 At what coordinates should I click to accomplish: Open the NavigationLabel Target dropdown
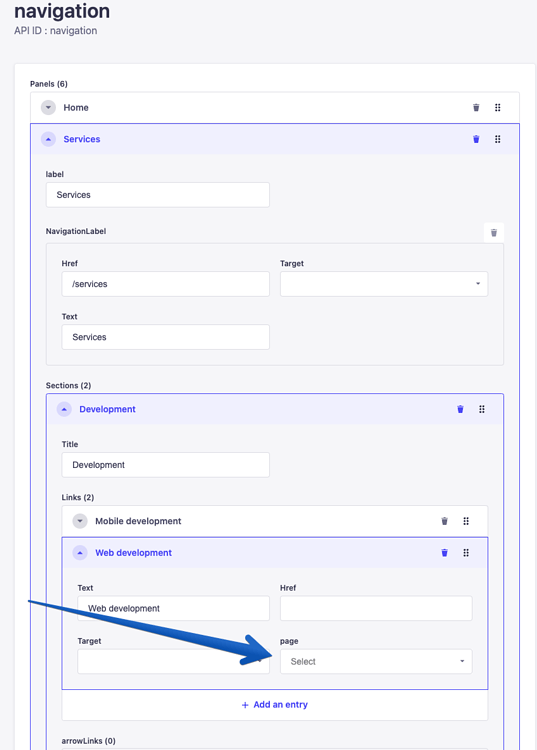coord(384,284)
